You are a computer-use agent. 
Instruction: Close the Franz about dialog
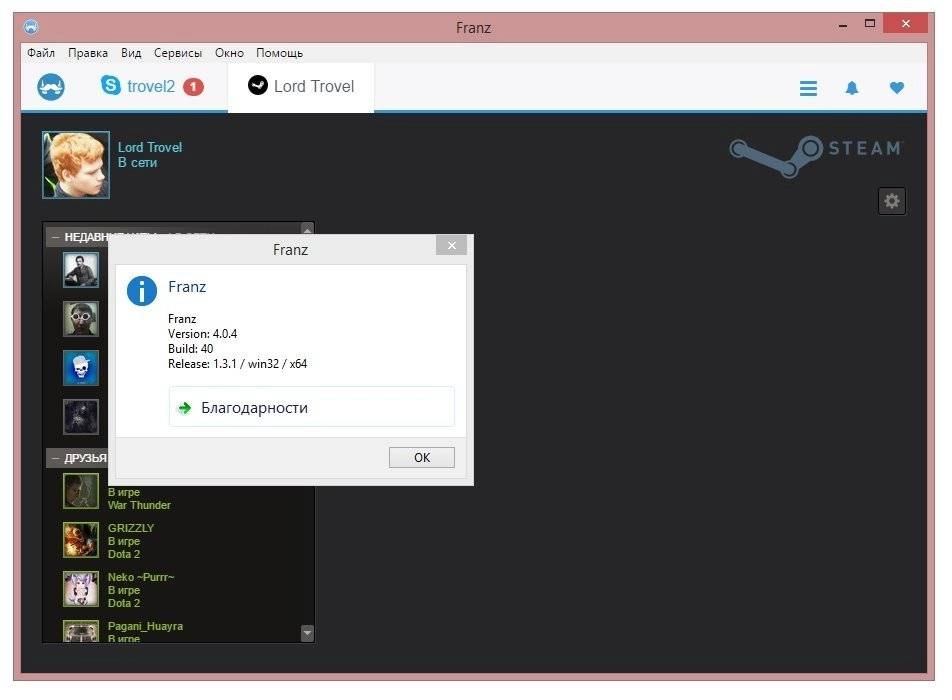(451, 245)
